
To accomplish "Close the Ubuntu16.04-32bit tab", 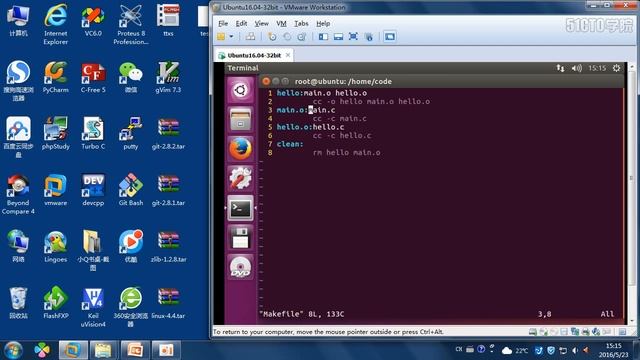I will [288, 55].
